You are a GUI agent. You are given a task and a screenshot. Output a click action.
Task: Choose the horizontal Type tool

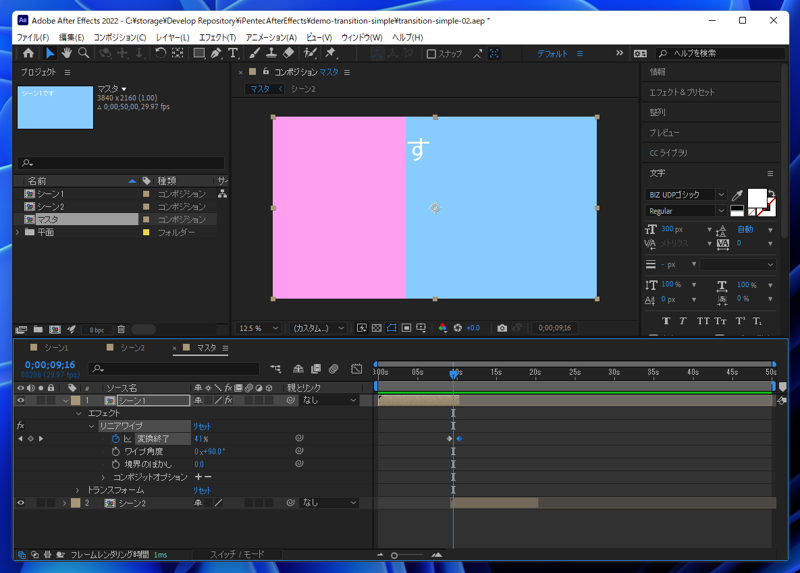[233, 53]
